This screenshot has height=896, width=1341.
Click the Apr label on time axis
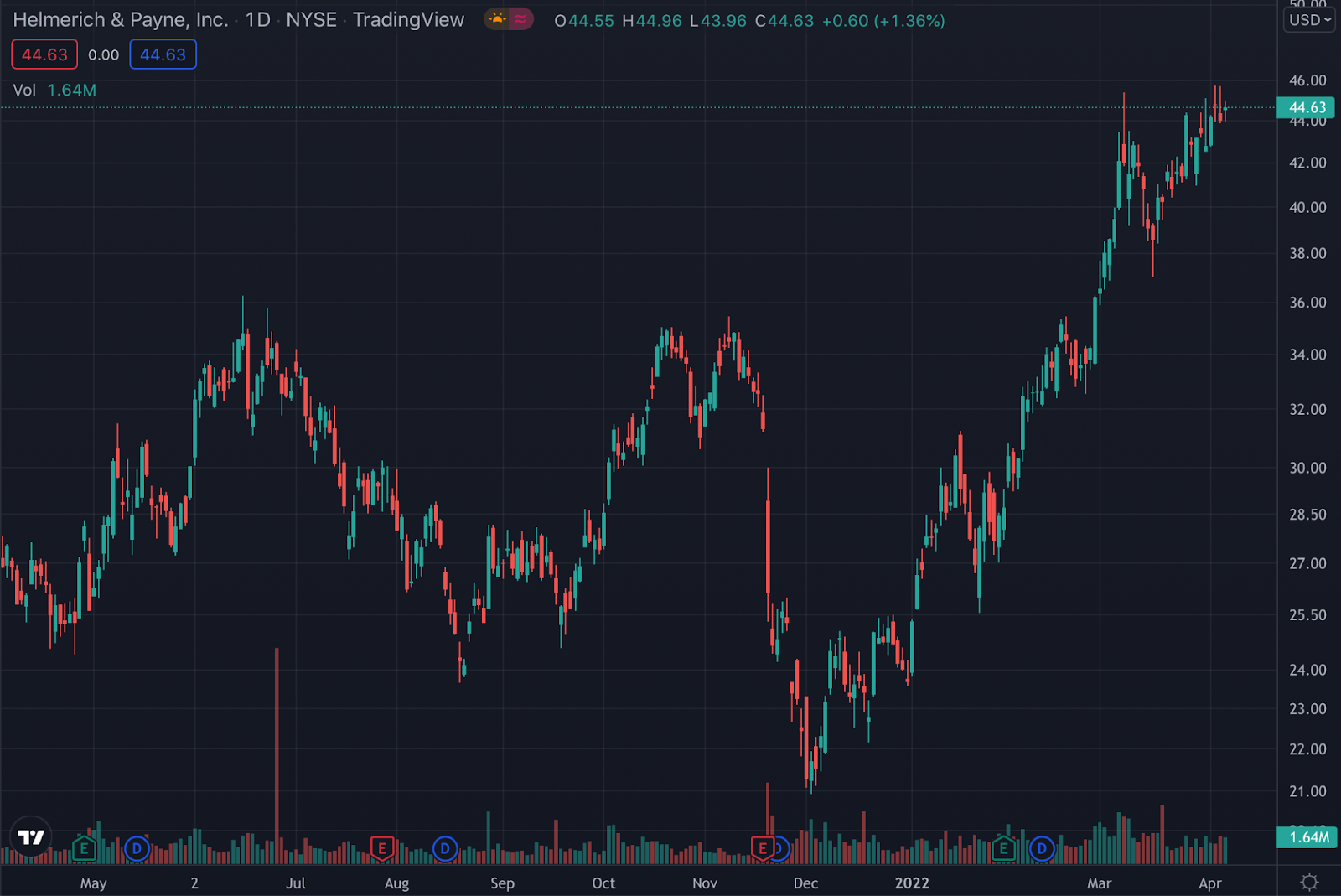[x=1209, y=883]
